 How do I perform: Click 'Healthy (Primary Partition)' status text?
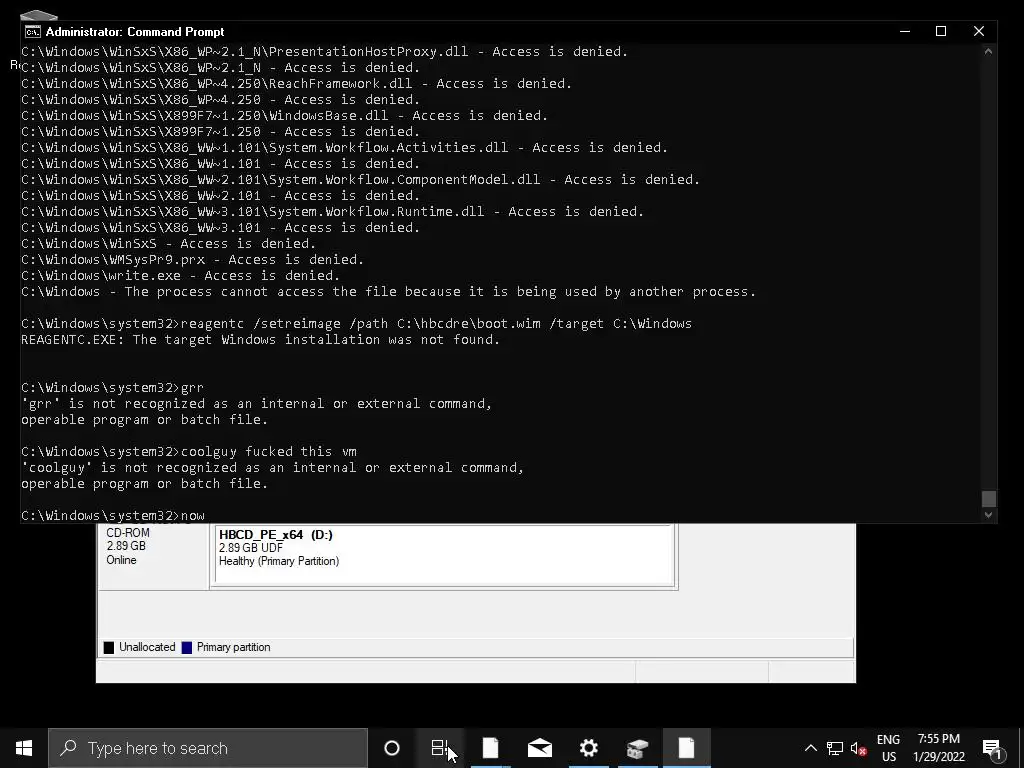click(279, 561)
